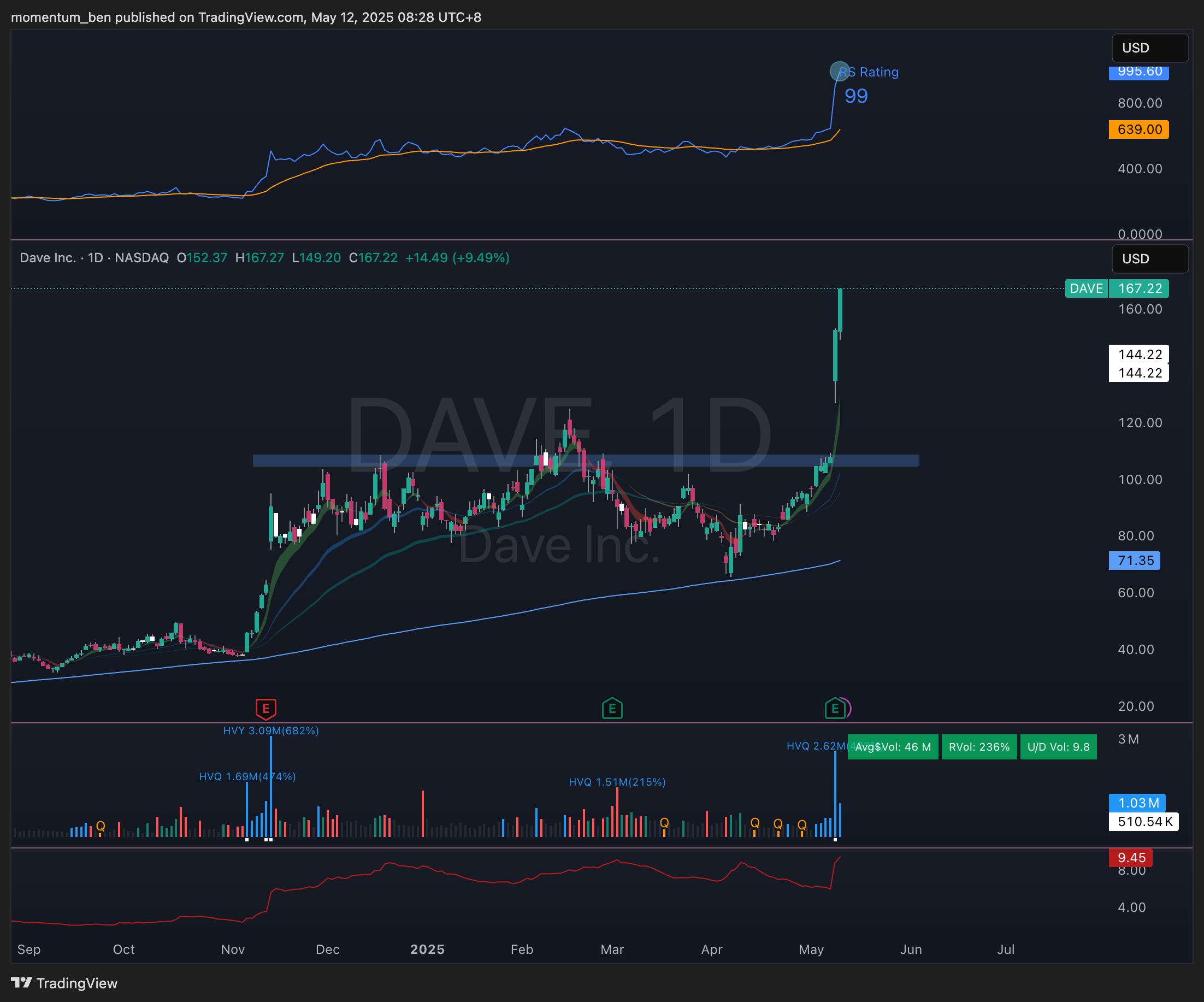
Task: Click the TradingView logo at bottom left
Action: point(63,983)
